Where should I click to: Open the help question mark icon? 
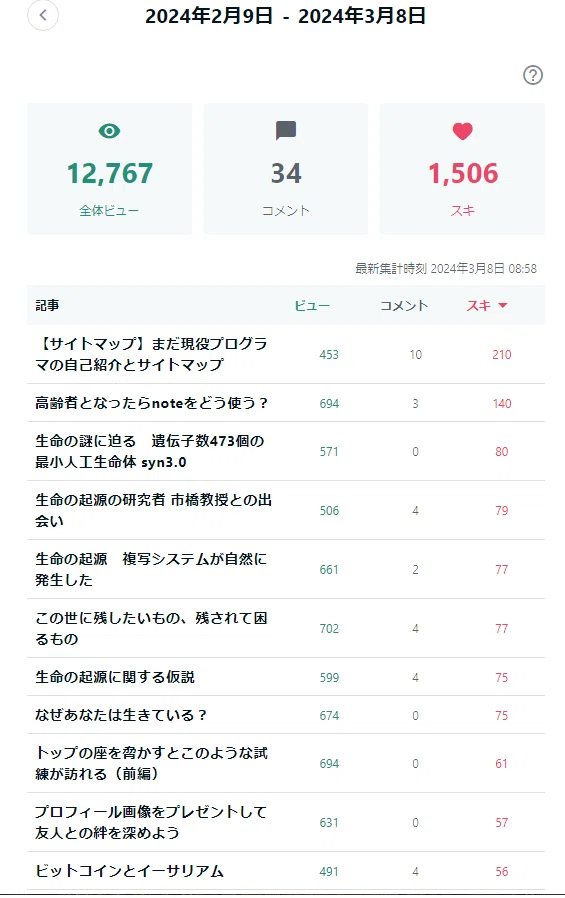532,75
